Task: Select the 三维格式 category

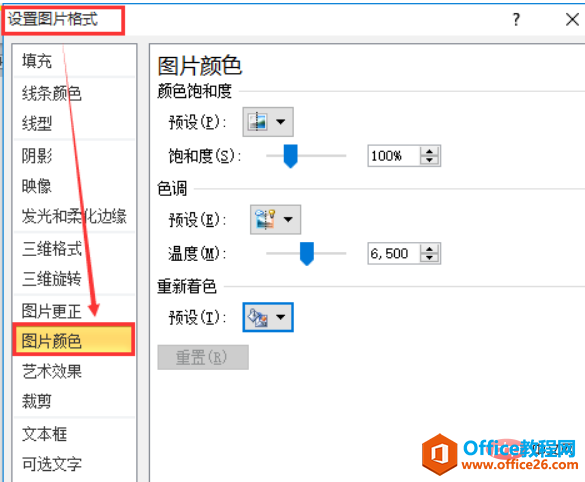Action: tap(74, 249)
